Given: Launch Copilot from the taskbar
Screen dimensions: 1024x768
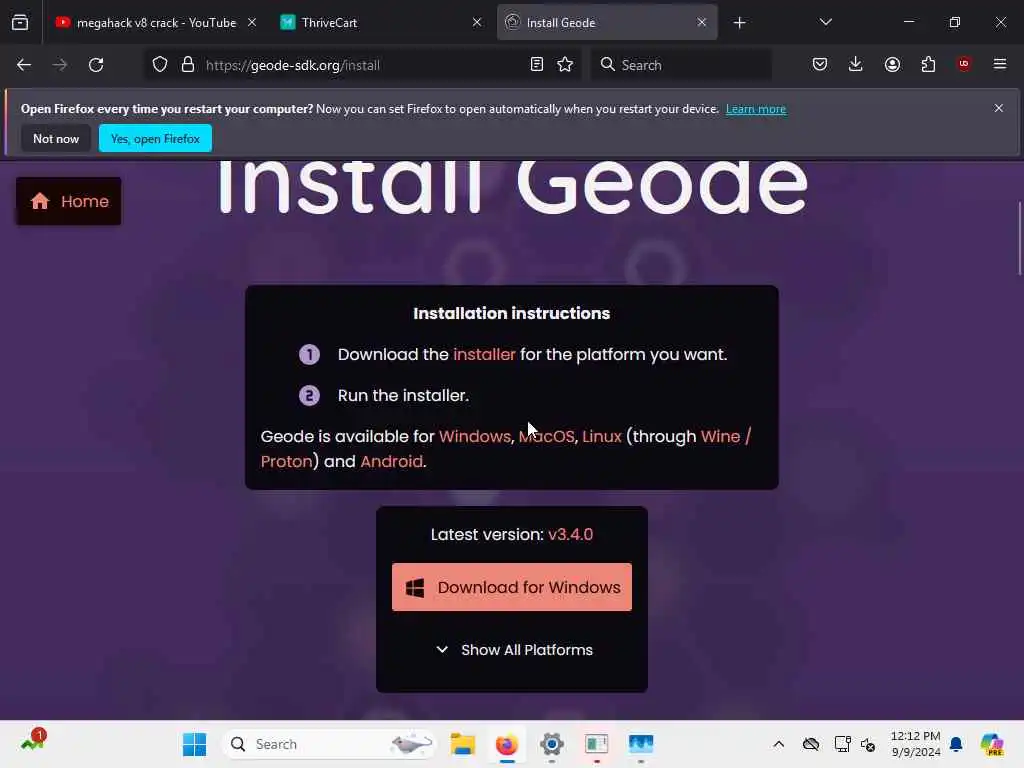Looking at the screenshot, I should point(992,744).
